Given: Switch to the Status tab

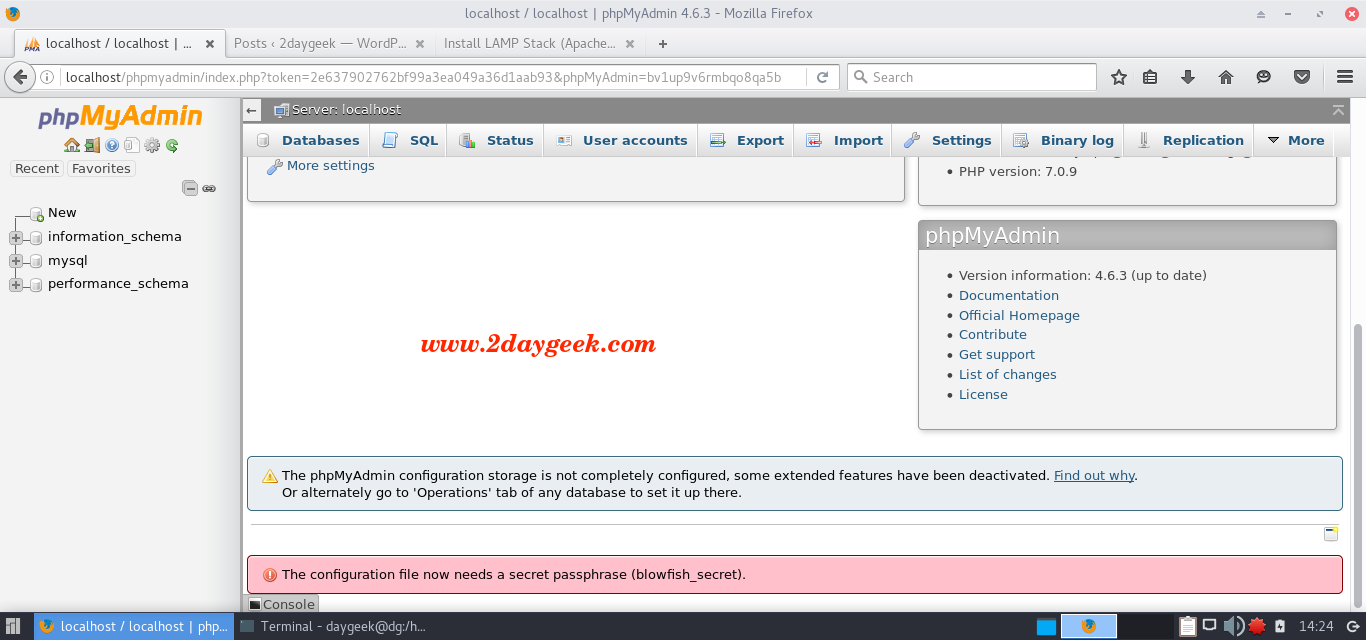Looking at the screenshot, I should pos(496,140).
